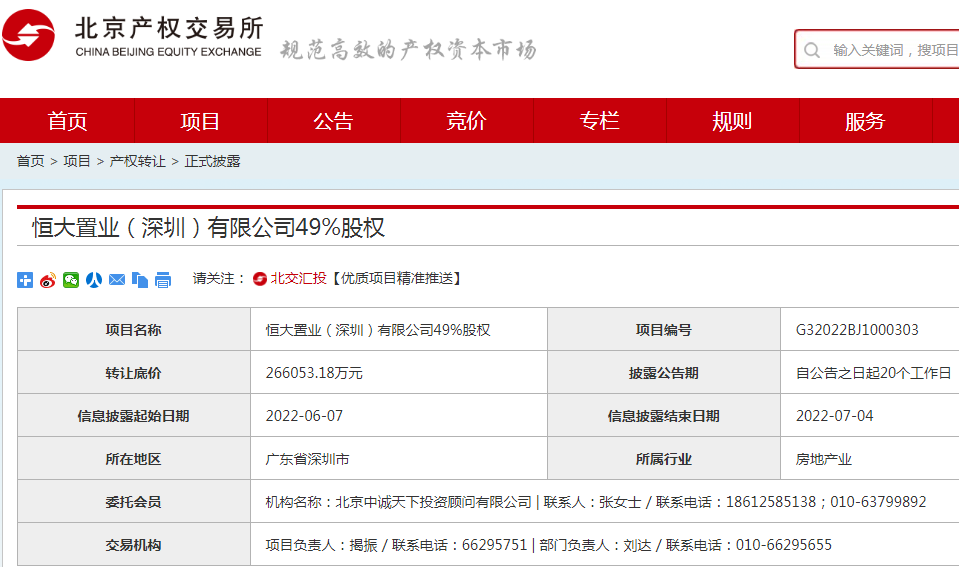The image size is (959, 567).
Task: Select the end date 2022-07-04
Action: 834,416
